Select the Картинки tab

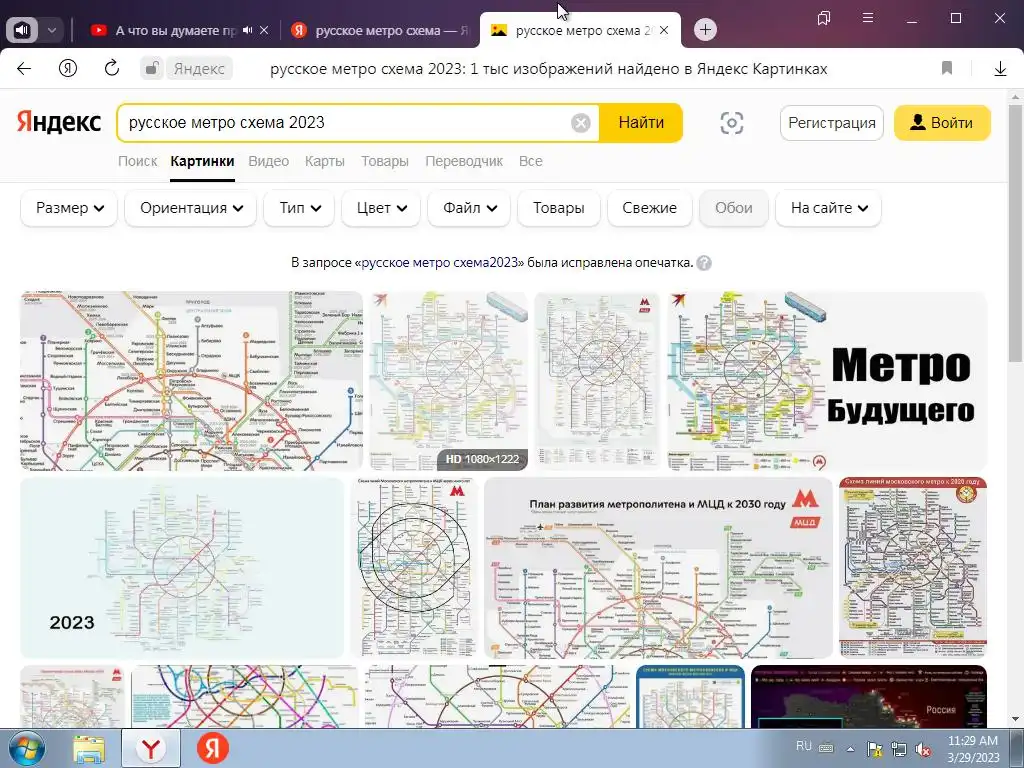(202, 161)
